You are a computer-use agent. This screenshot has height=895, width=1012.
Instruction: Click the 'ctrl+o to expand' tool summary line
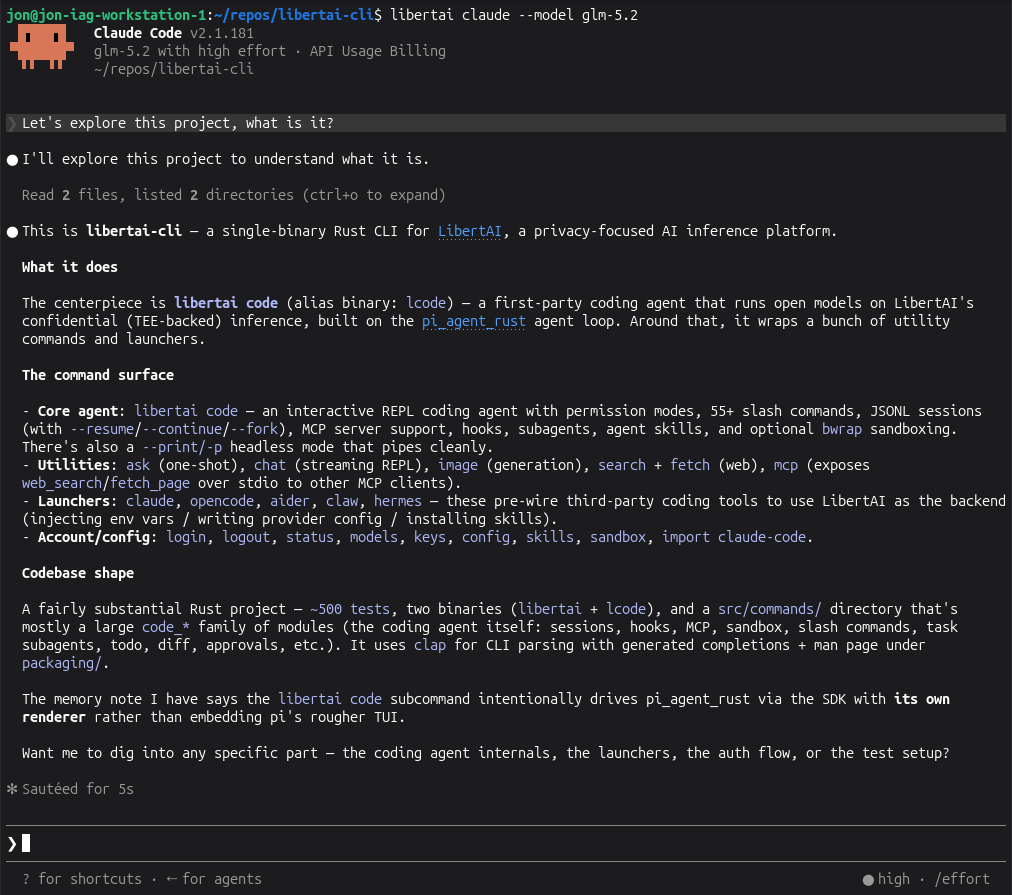[234, 195]
